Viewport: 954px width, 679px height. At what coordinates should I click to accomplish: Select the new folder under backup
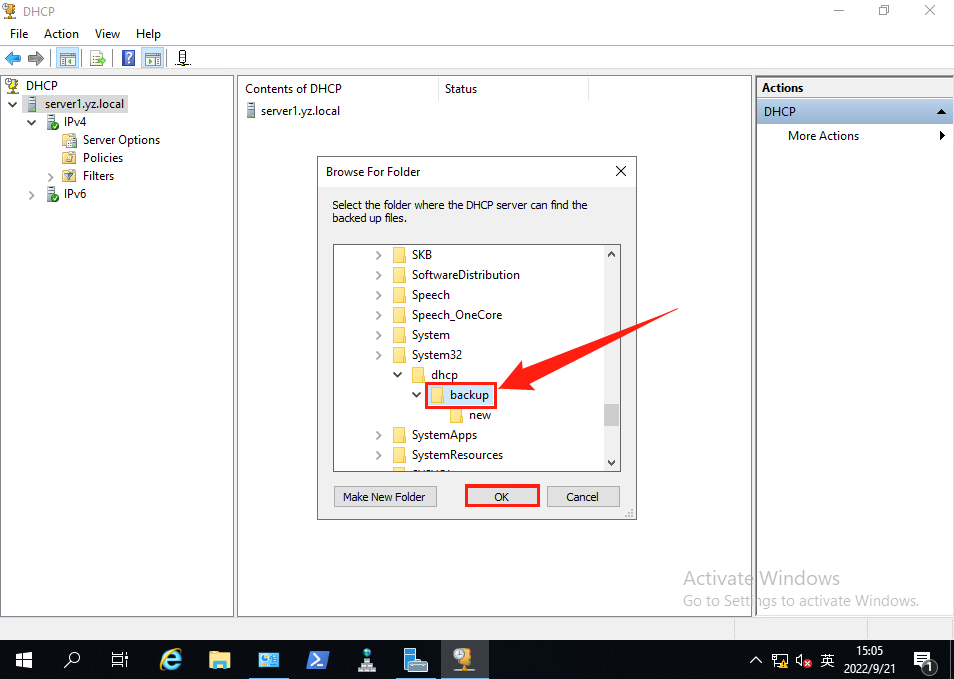point(479,415)
